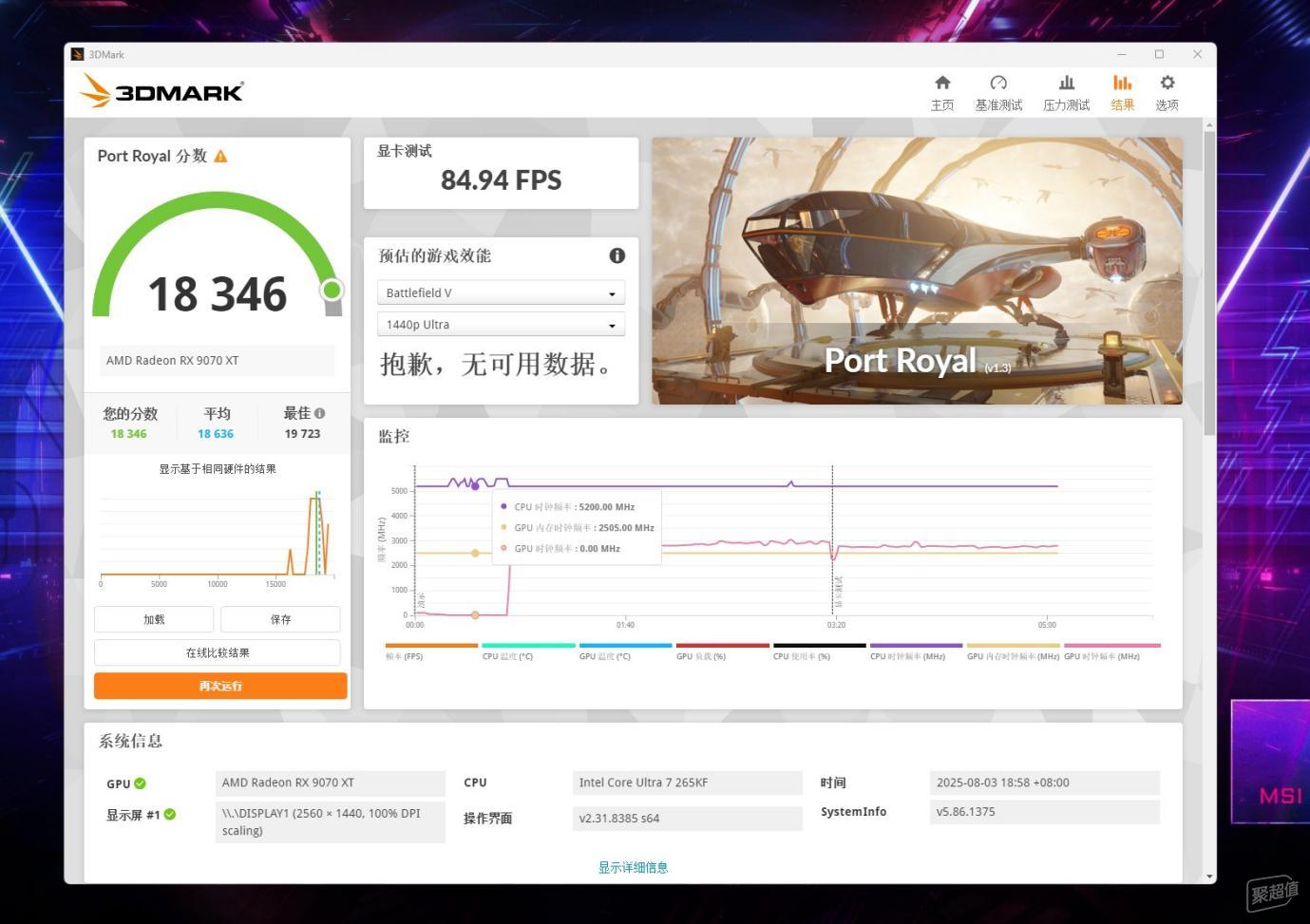Click the DISPLAY1 2560 × 1440 value
The height and width of the screenshot is (924, 1310).
[x=331, y=821]
